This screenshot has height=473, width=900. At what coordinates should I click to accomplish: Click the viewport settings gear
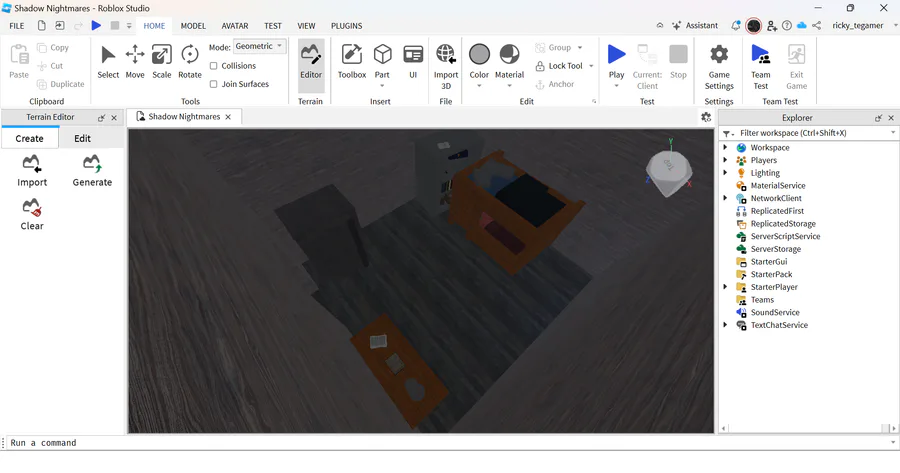pyautogui.click(x=706, y=117)
